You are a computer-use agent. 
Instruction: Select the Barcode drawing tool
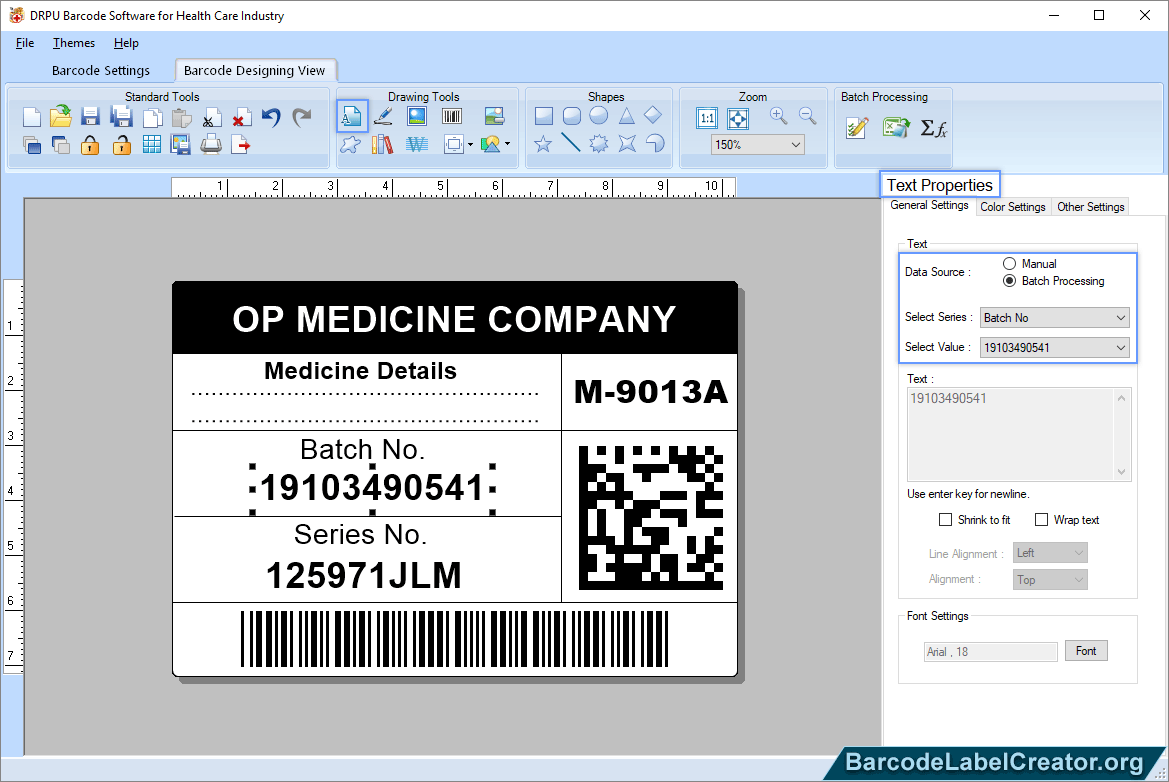click(450, 117)
